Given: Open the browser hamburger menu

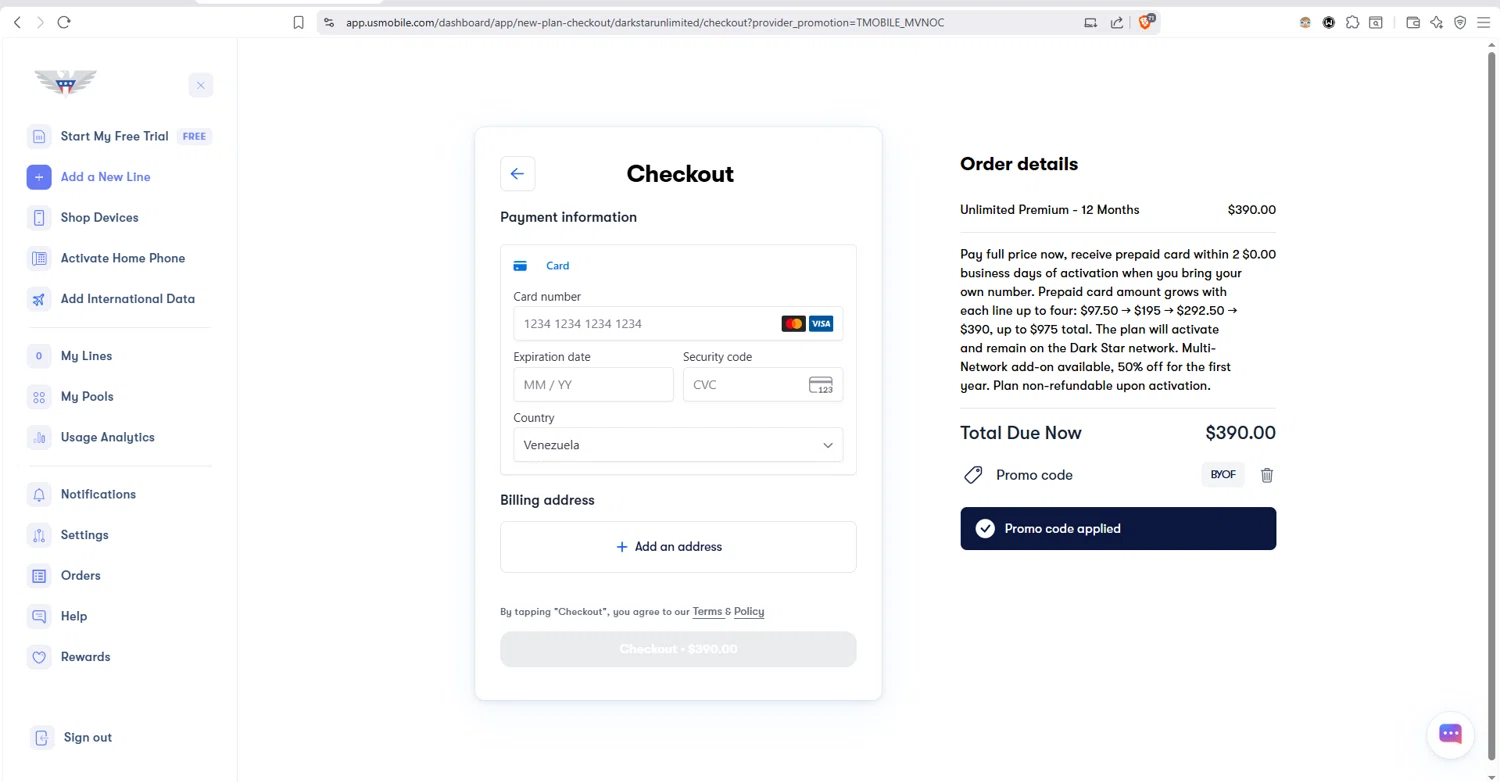Looking at the screenshot, I should [x=1483, y=22].
